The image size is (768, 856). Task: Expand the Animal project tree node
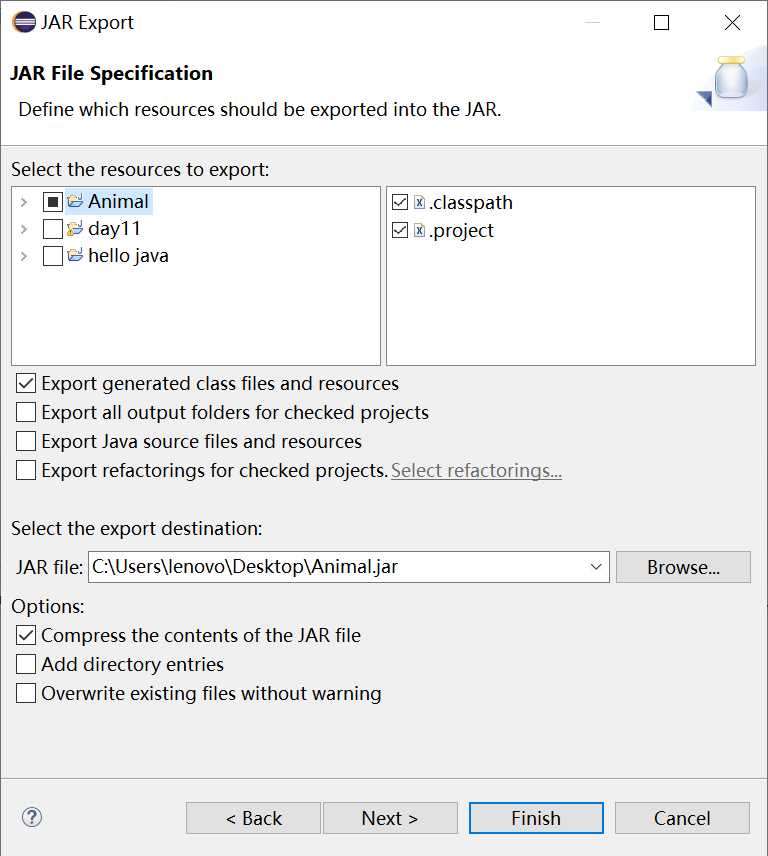[x=24, y=202]
